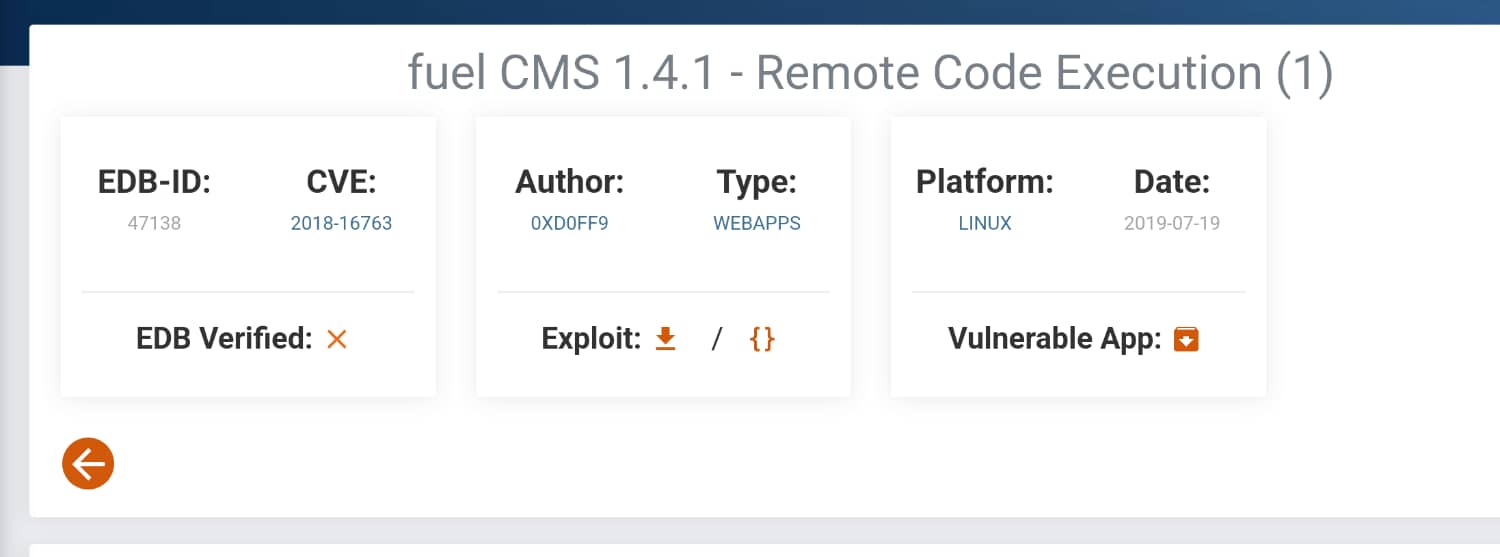Click the EDB Verified X mark
The width and height of the screenshot is (1500, 557).
[337, 340]
